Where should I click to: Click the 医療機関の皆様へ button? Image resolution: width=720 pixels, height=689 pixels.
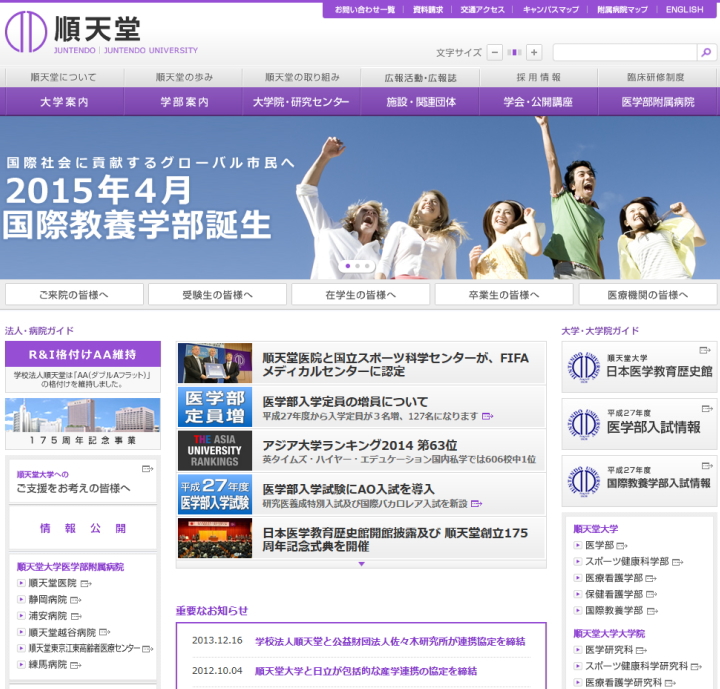tap(647, 294)
